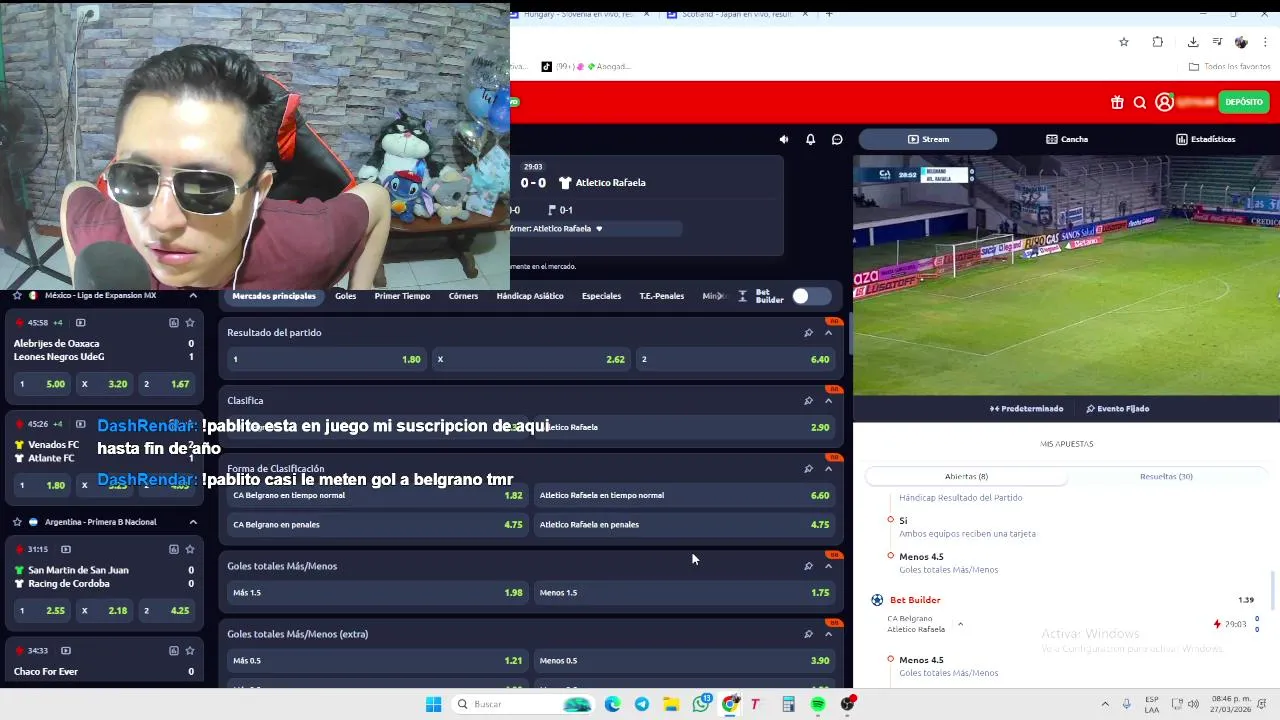
Task: Open Telegram from the taskbar
Action: (642, 704)
